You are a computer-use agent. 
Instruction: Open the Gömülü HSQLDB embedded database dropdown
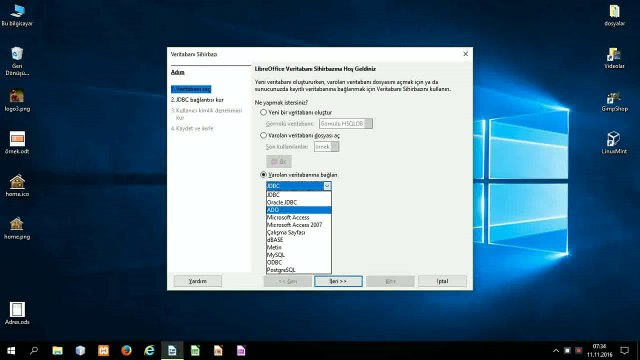coord(346,123)
